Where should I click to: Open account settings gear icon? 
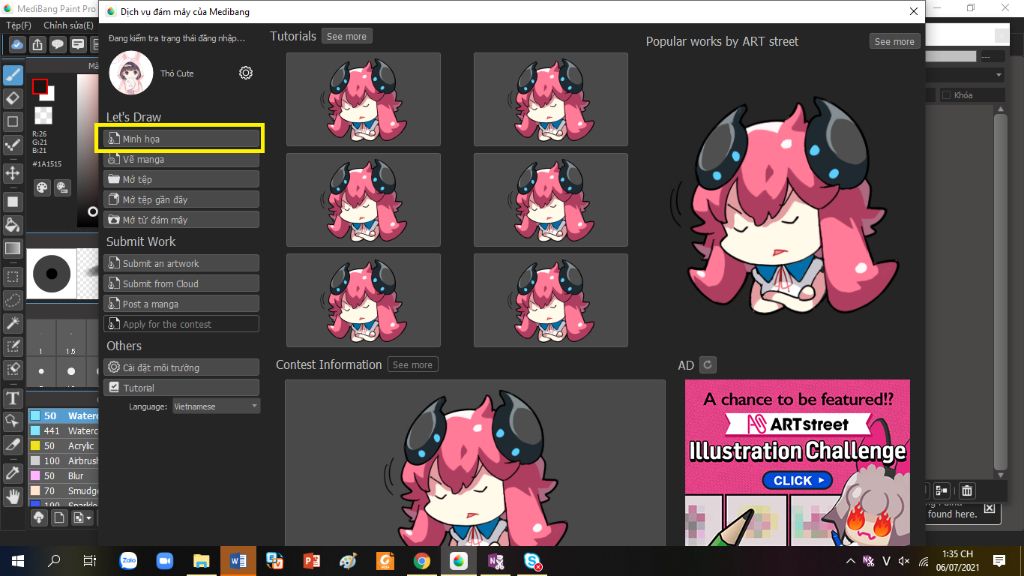tap(246, 72)
